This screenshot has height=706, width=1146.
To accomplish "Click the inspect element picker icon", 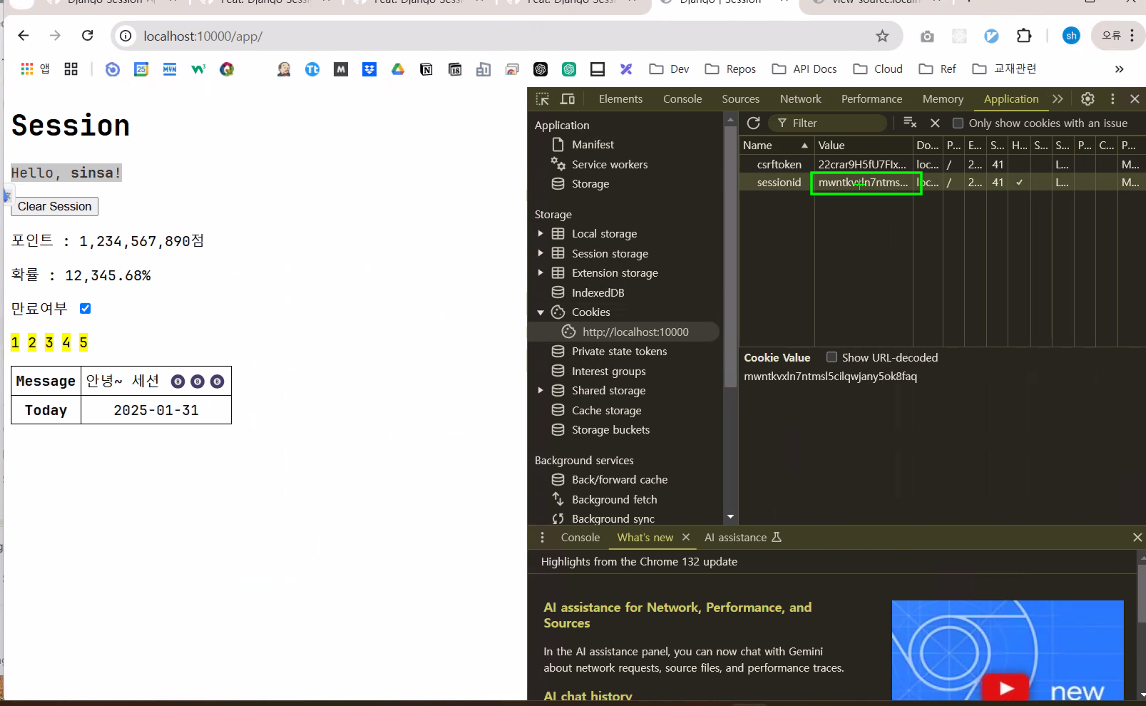I will click(542, 99).
